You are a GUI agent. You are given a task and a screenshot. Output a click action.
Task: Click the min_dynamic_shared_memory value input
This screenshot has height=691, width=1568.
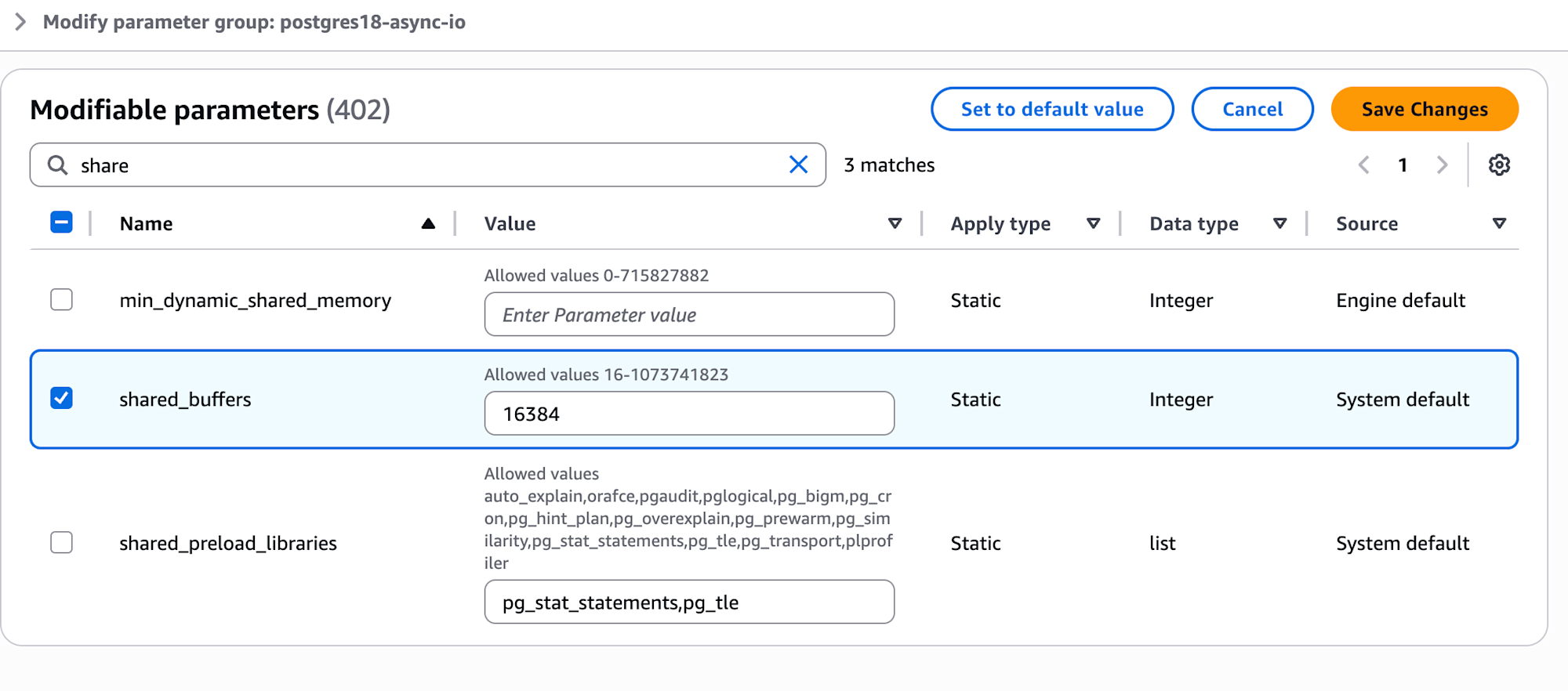point(688,314)
